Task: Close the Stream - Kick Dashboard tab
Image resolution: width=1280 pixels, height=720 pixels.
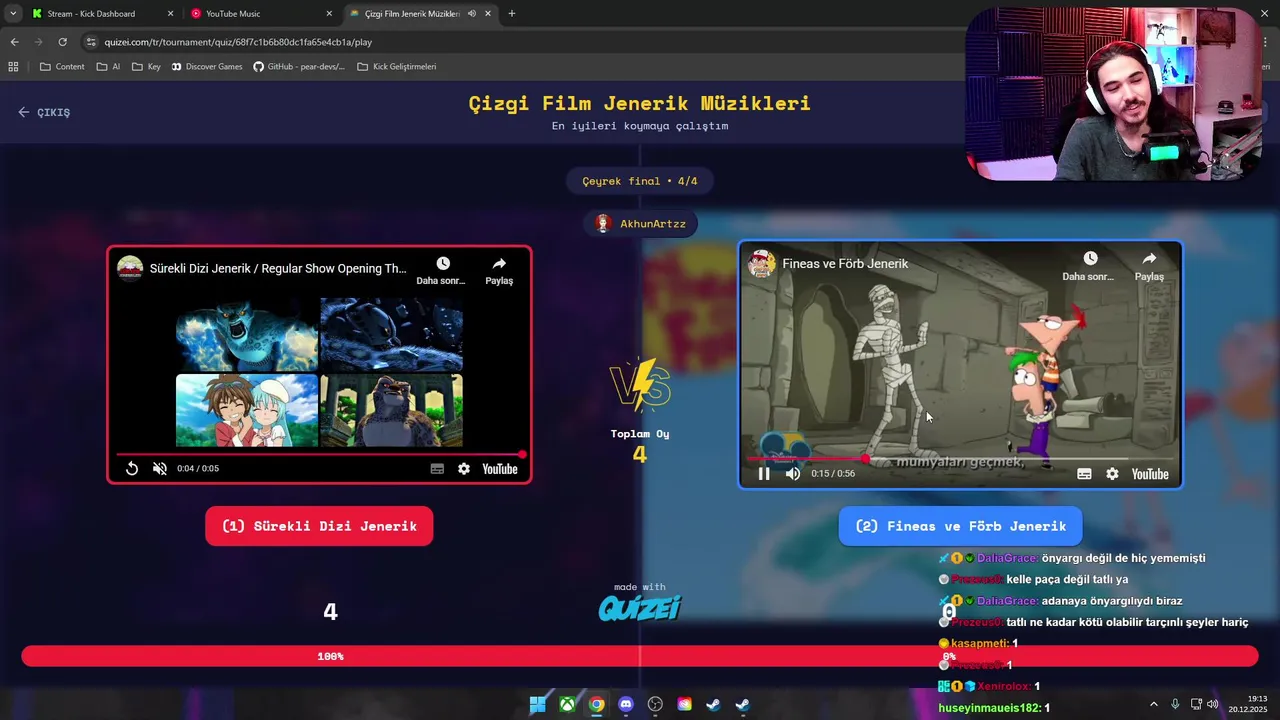Action: pyautogui.click(x=170, y=14)
